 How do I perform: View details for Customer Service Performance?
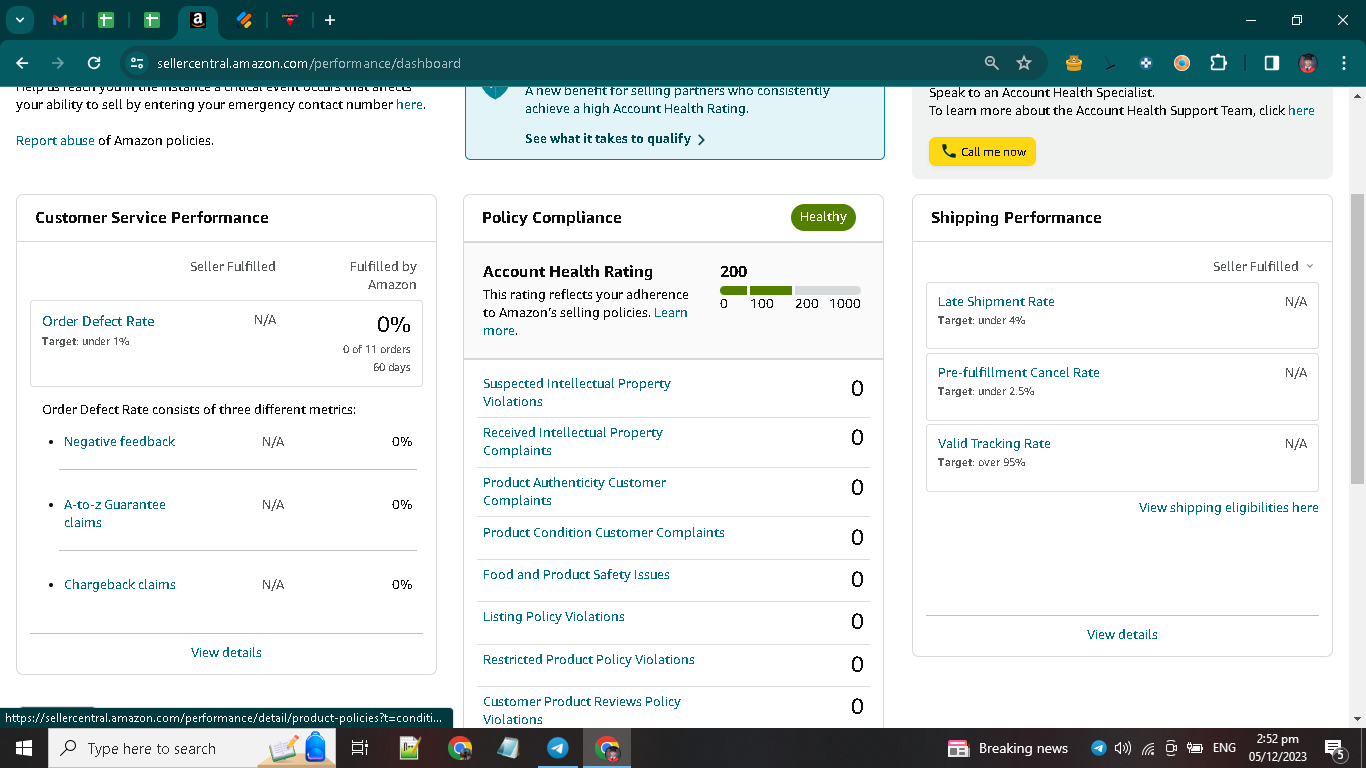[x=226, y=652]
